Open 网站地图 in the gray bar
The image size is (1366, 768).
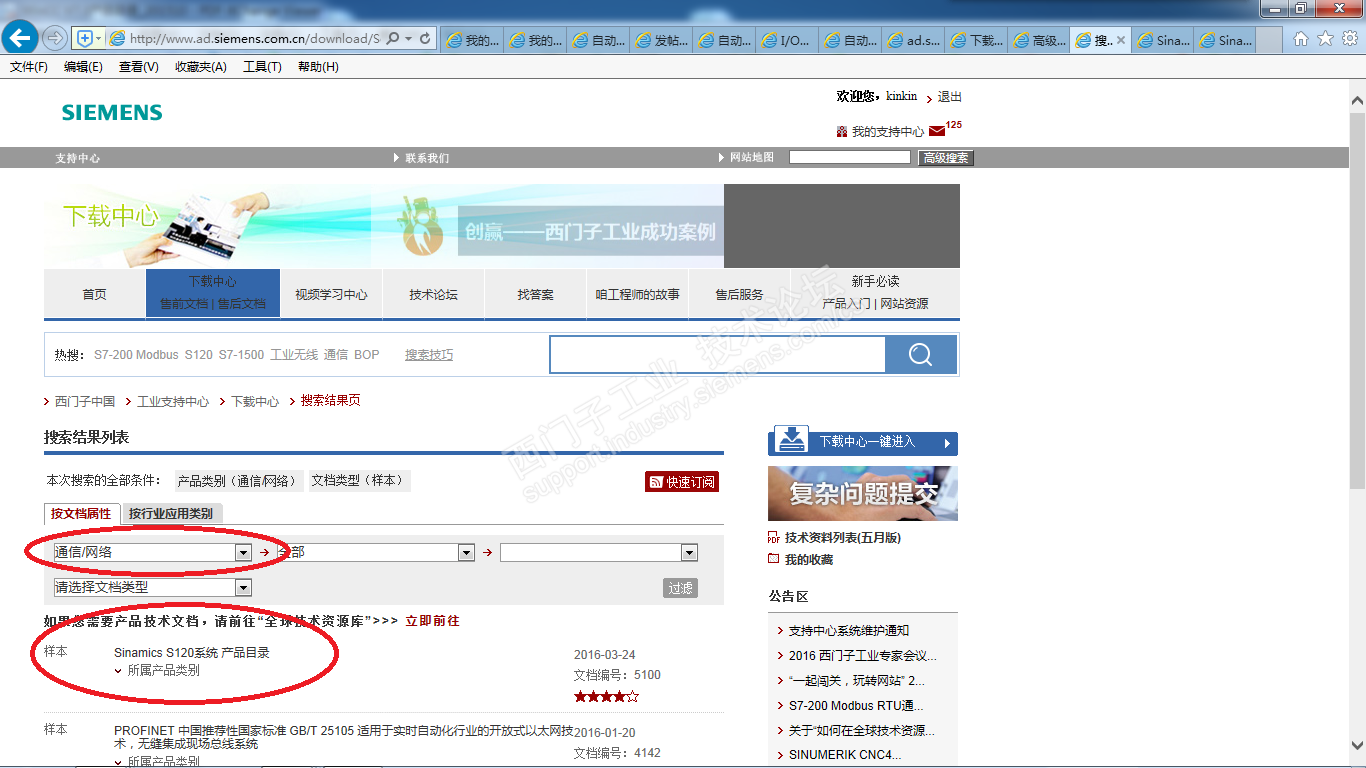coord(752,158)
